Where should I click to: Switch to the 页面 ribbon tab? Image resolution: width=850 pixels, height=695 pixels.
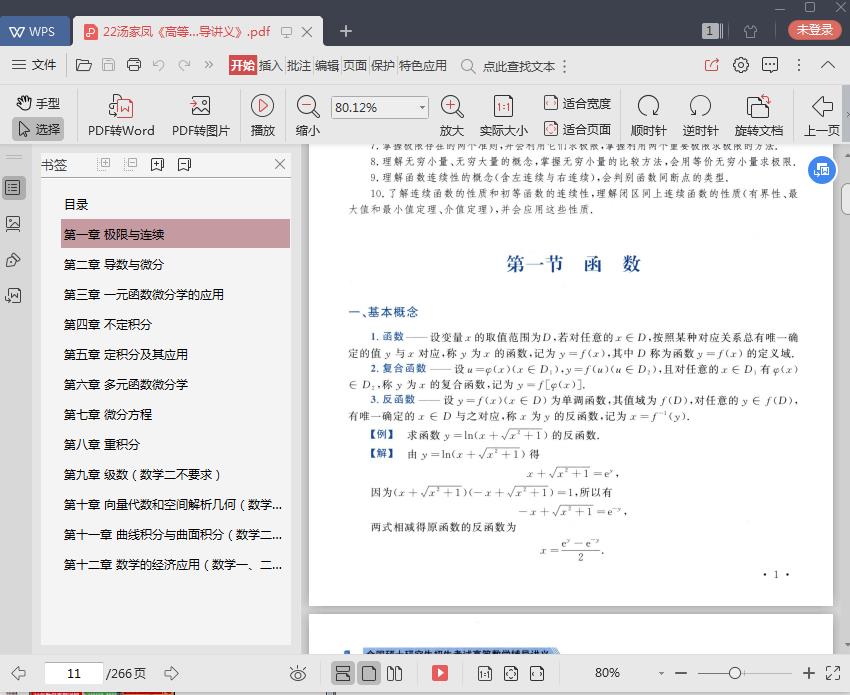tap(355, 66)
